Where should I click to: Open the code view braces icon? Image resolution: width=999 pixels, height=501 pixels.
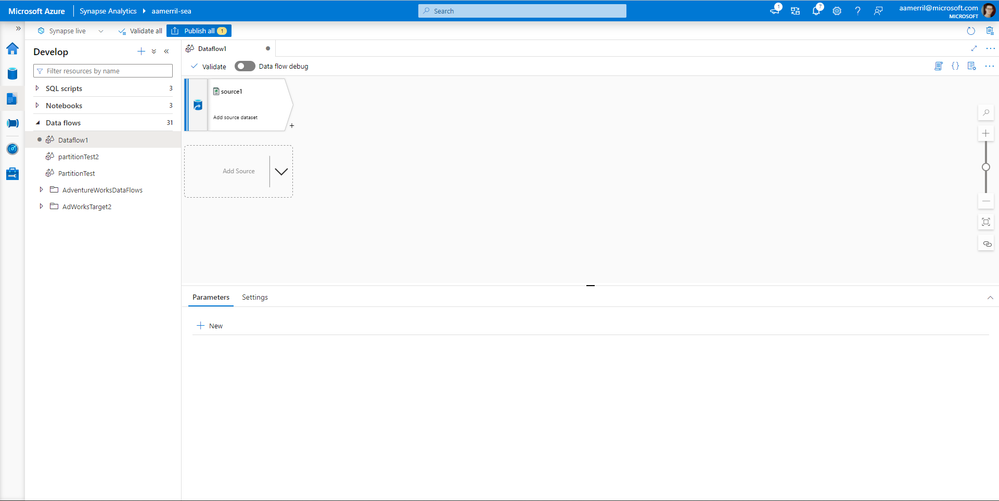[x=955, y=66]
